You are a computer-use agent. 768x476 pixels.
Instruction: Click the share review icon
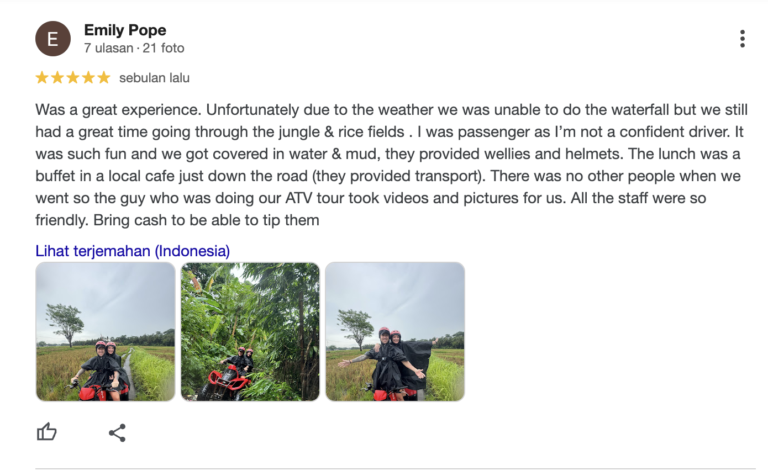pyautogui.click(x=117, y=432)
